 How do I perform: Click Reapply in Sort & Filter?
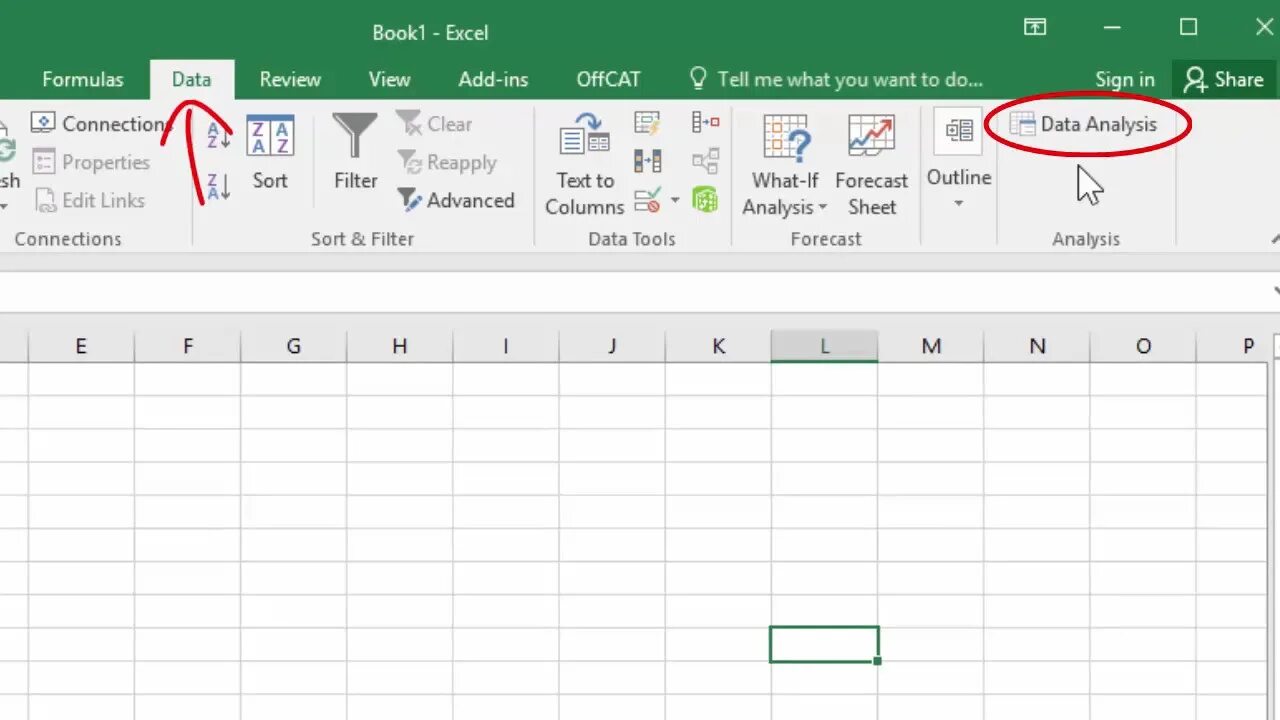[446, 162]
